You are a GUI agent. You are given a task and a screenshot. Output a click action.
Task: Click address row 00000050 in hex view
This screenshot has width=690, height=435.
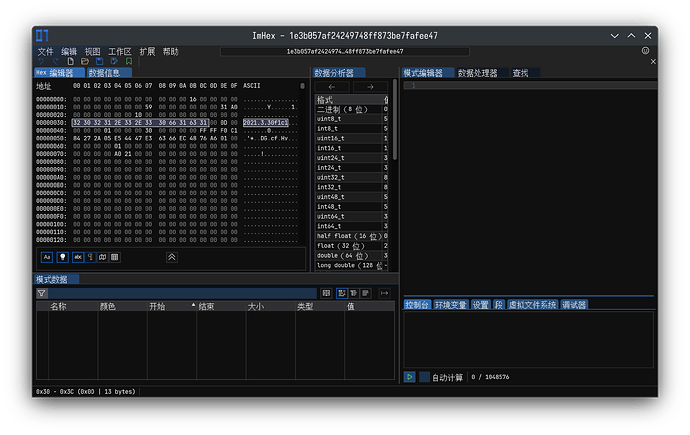point(51,139)
